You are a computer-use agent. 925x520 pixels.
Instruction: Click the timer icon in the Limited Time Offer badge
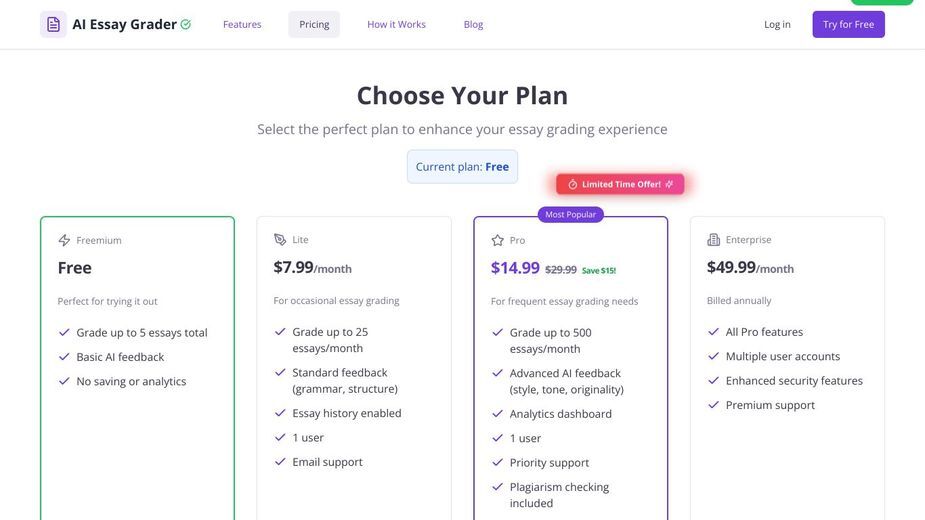click(x=572, y=185)
